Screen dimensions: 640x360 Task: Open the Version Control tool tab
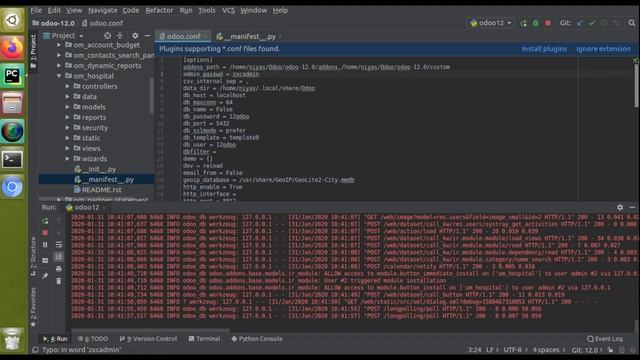(x=149, y=339)
